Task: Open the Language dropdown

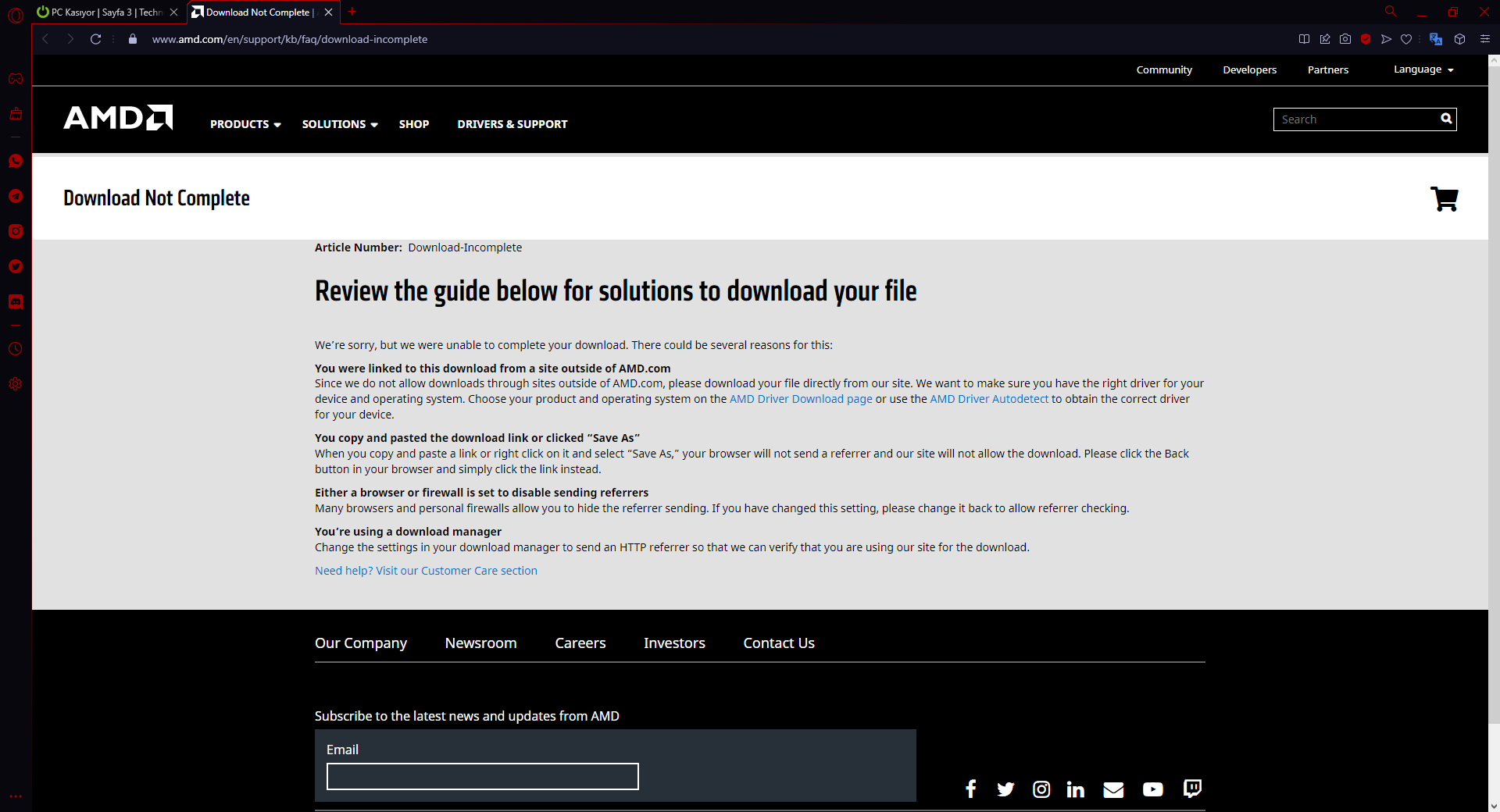Action: point(1423,69)
